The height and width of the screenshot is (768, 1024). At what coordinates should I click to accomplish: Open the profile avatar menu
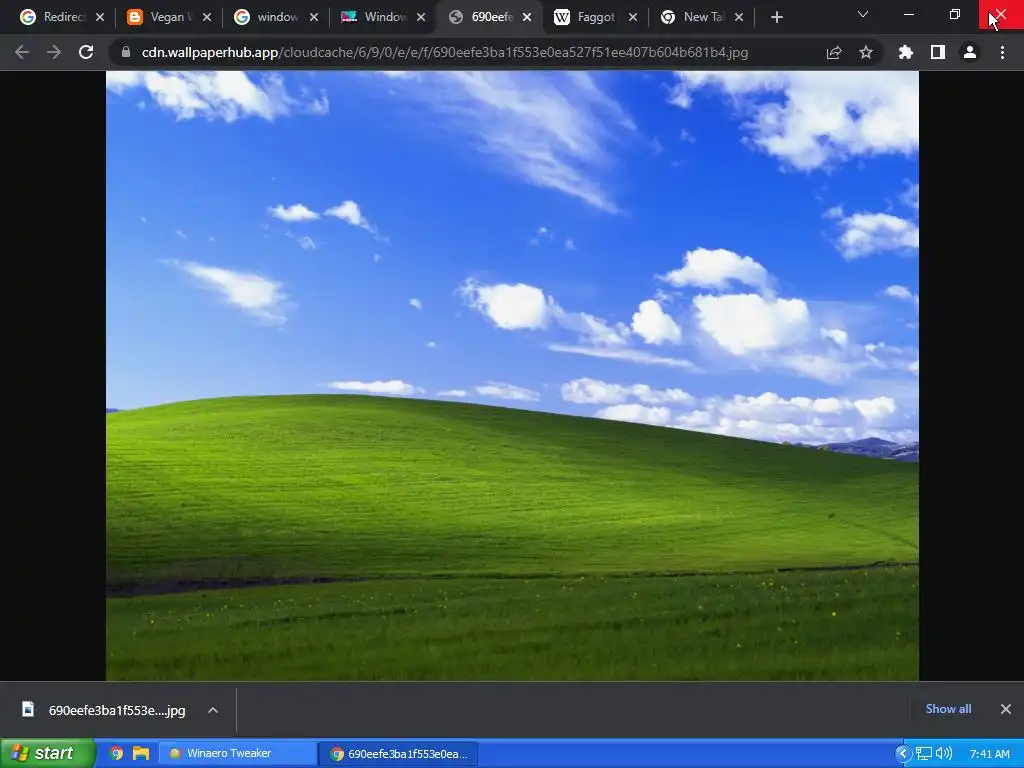(970, 52)
